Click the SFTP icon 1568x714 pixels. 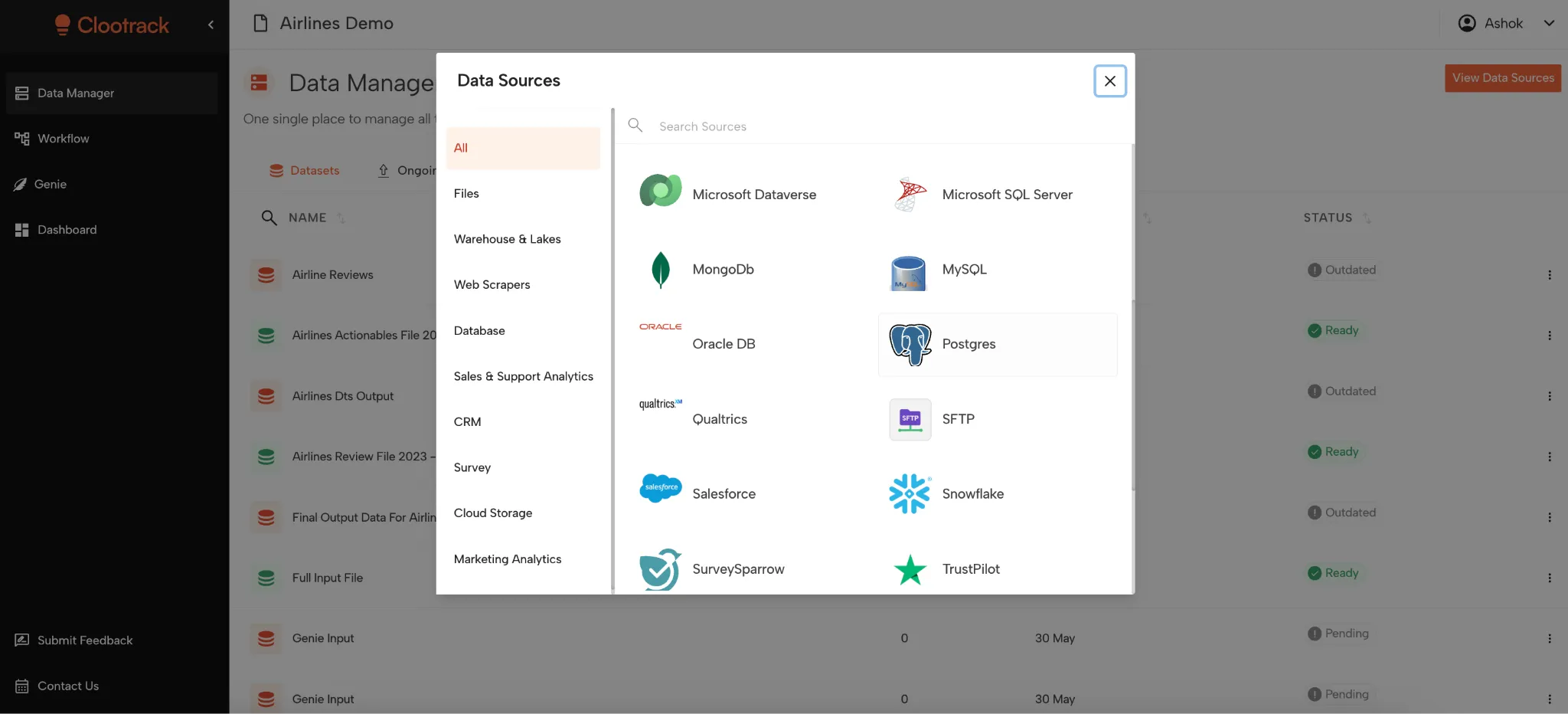910,419
